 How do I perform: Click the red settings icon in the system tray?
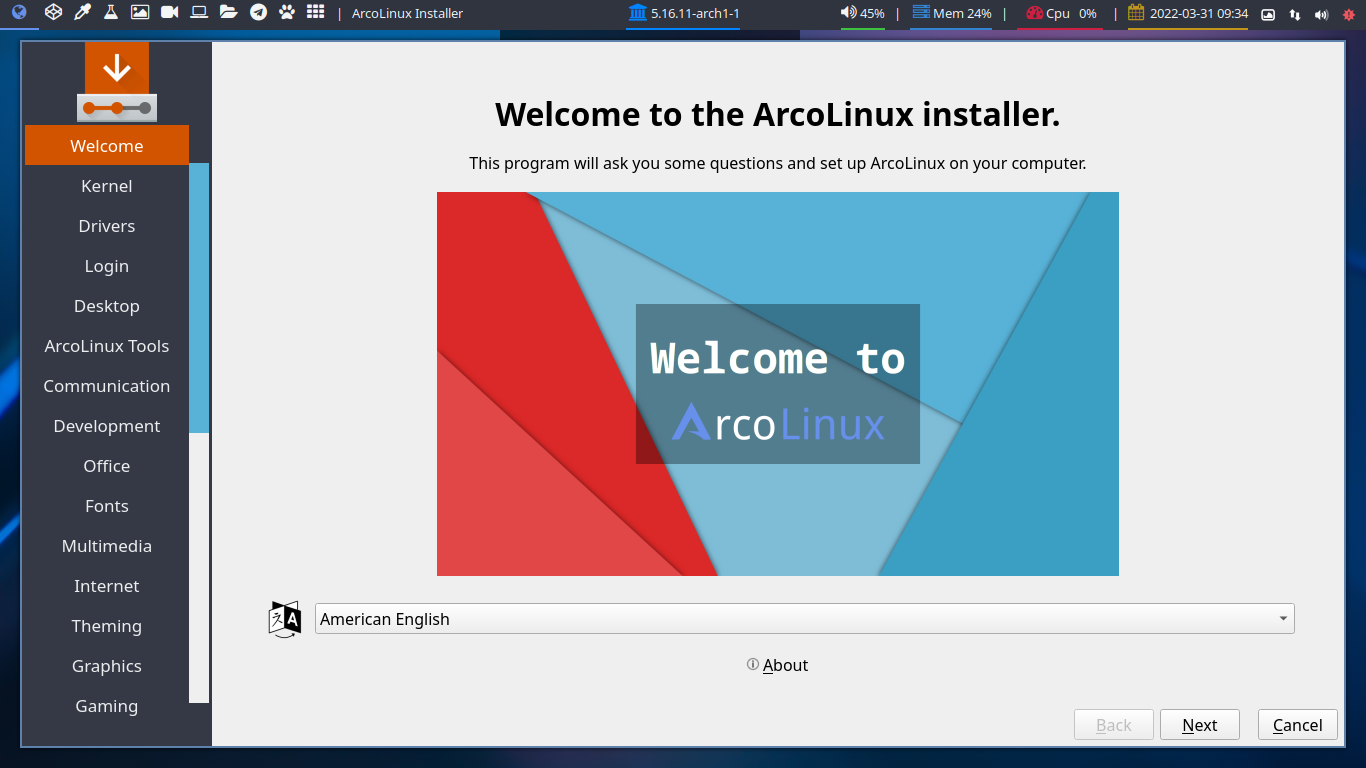click(x=1349, y=14)
